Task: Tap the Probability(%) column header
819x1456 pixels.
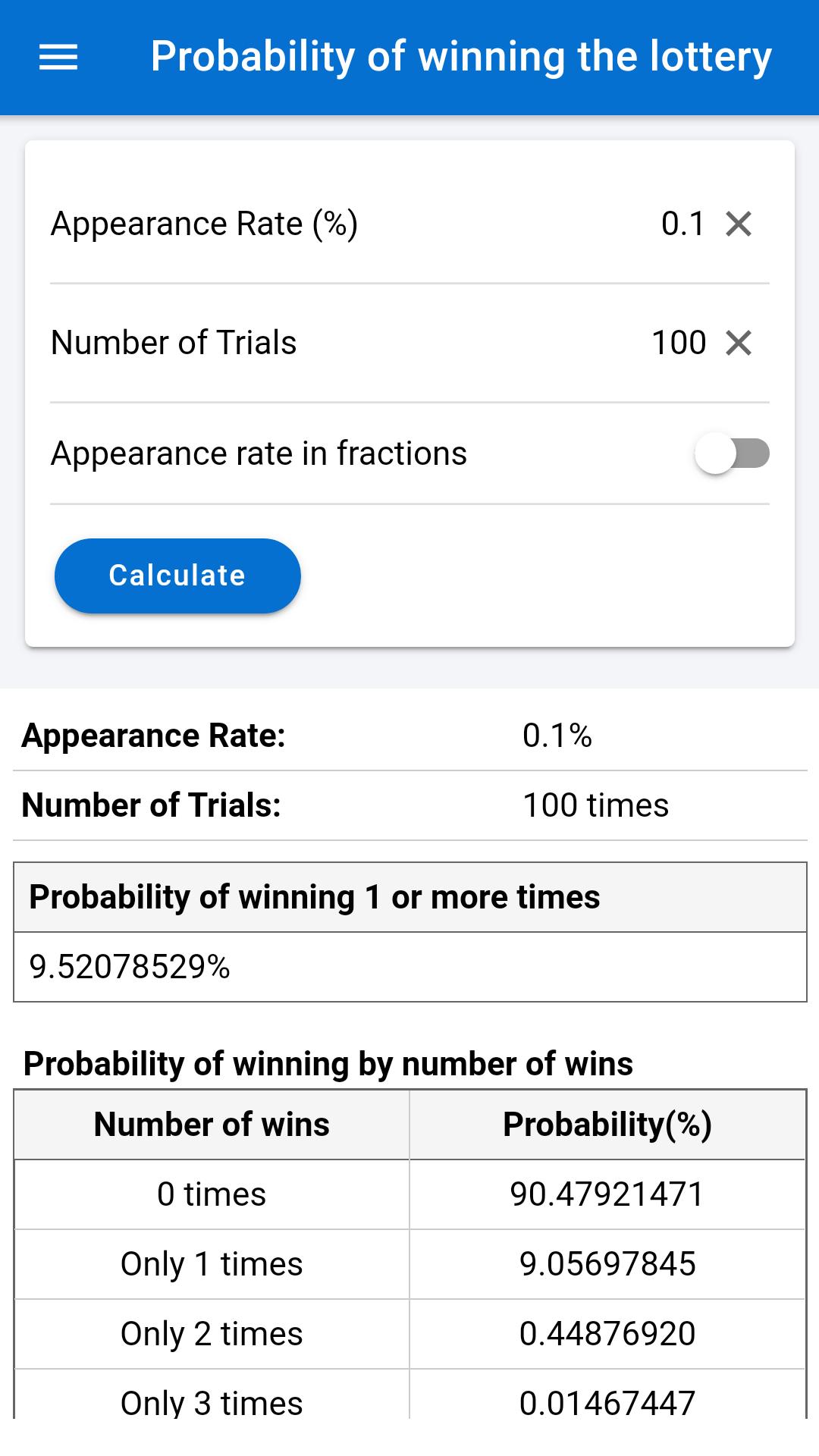Action: [607, 1125]
